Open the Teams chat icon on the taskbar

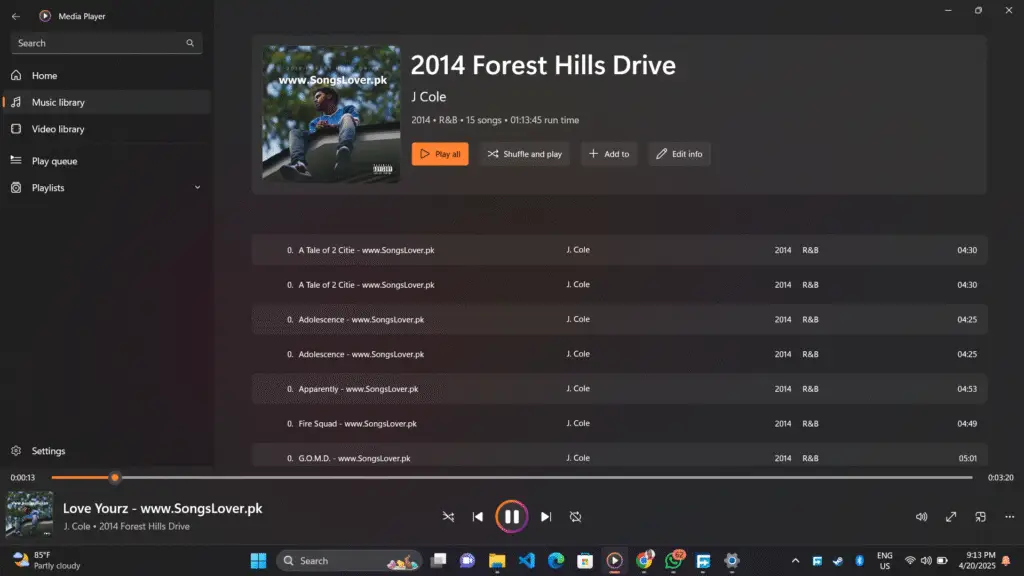point(468,560)
